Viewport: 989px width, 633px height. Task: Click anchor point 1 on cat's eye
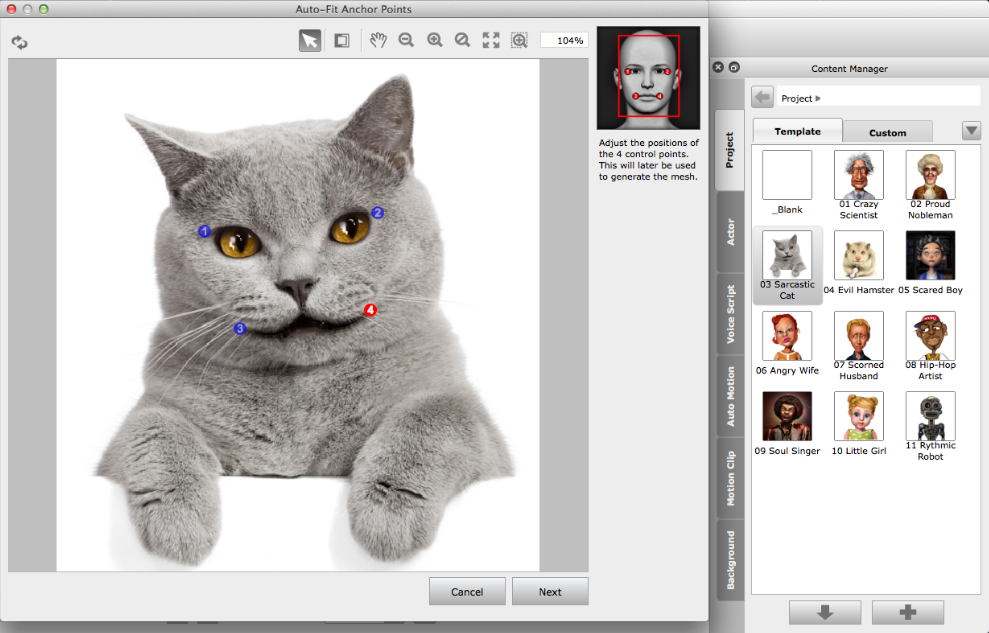pyautogui.click(x=204, y=231)
